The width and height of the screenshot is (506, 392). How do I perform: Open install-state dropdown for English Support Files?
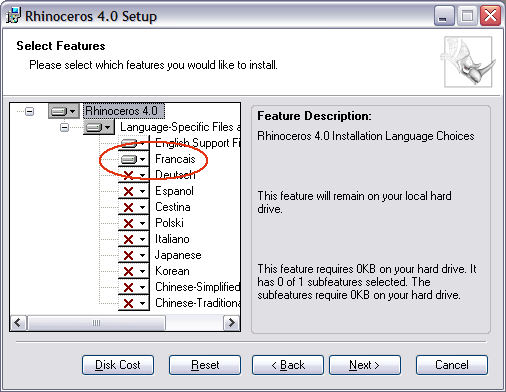(x=134, y=143)
